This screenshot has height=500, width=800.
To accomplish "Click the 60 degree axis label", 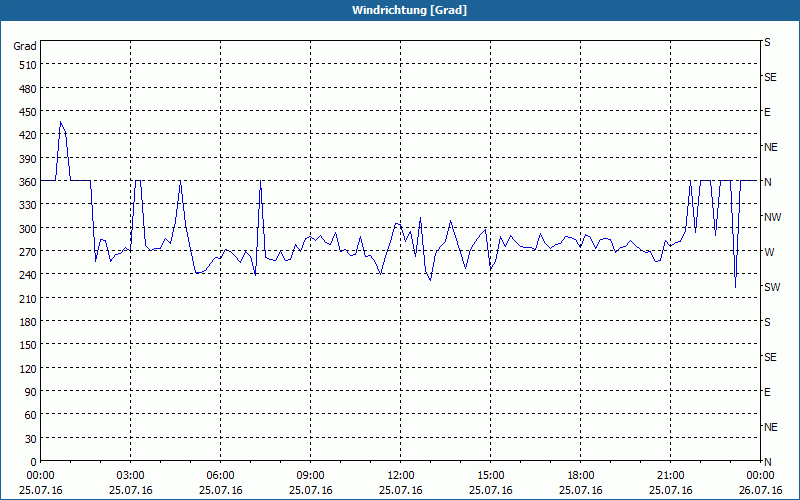I will (31, 415).
